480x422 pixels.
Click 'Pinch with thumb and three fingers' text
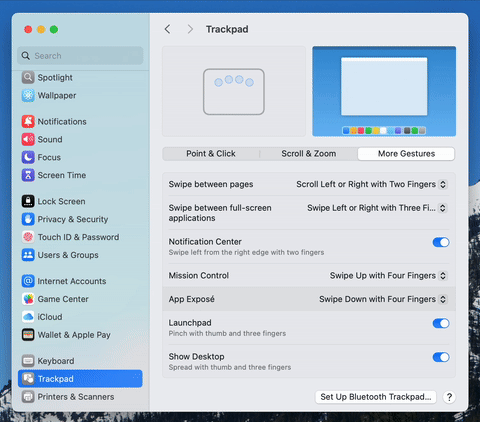227,333
